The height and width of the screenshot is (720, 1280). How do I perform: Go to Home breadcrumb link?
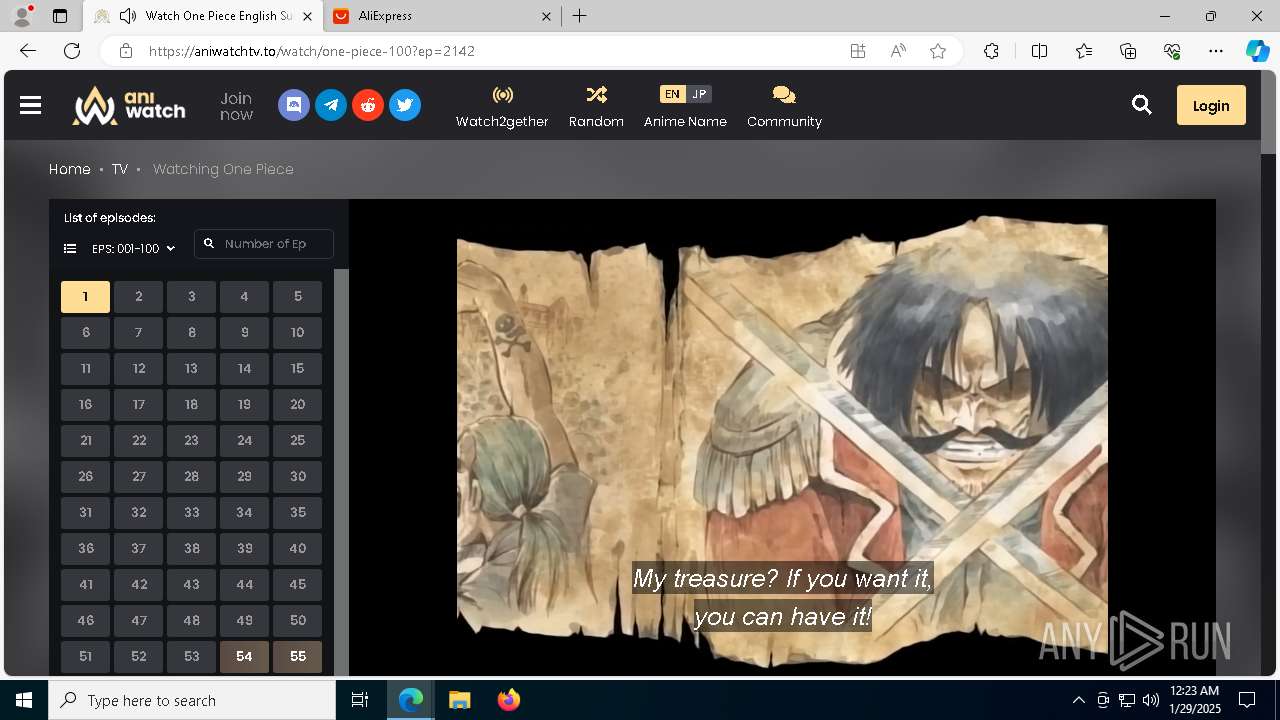tap(70, 169)
